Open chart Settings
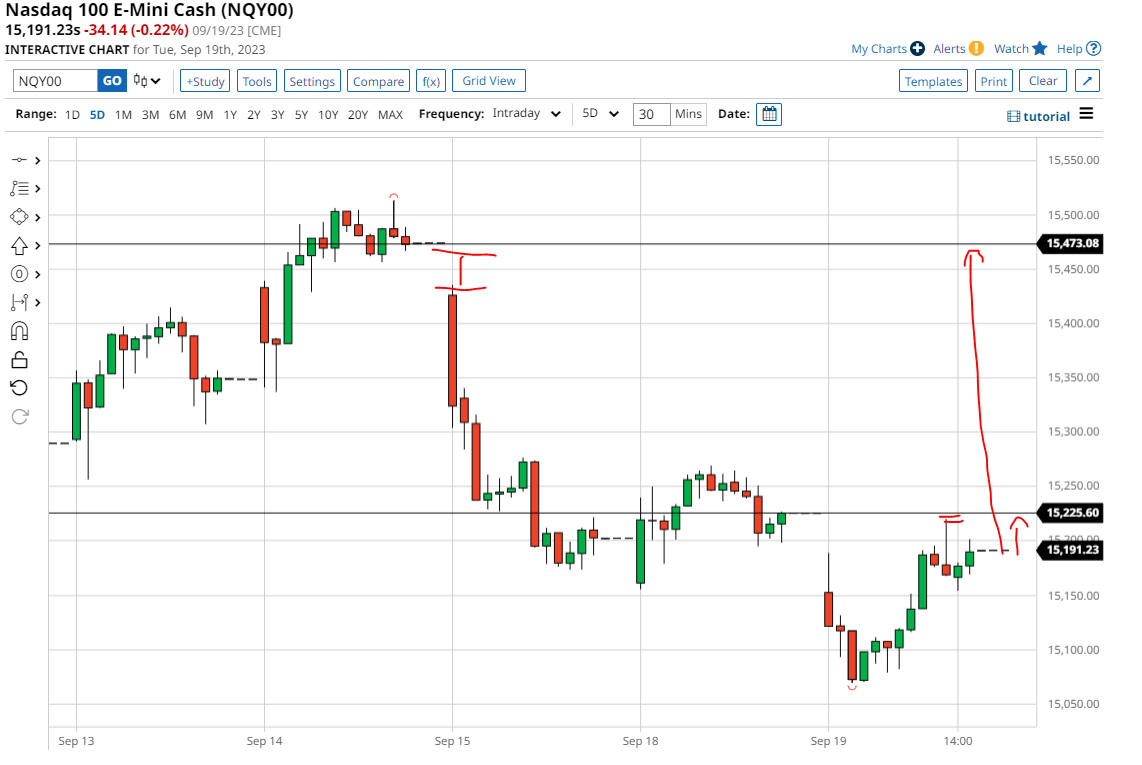This screenshot has height=765, width=1142. click(x=312, y=81)
